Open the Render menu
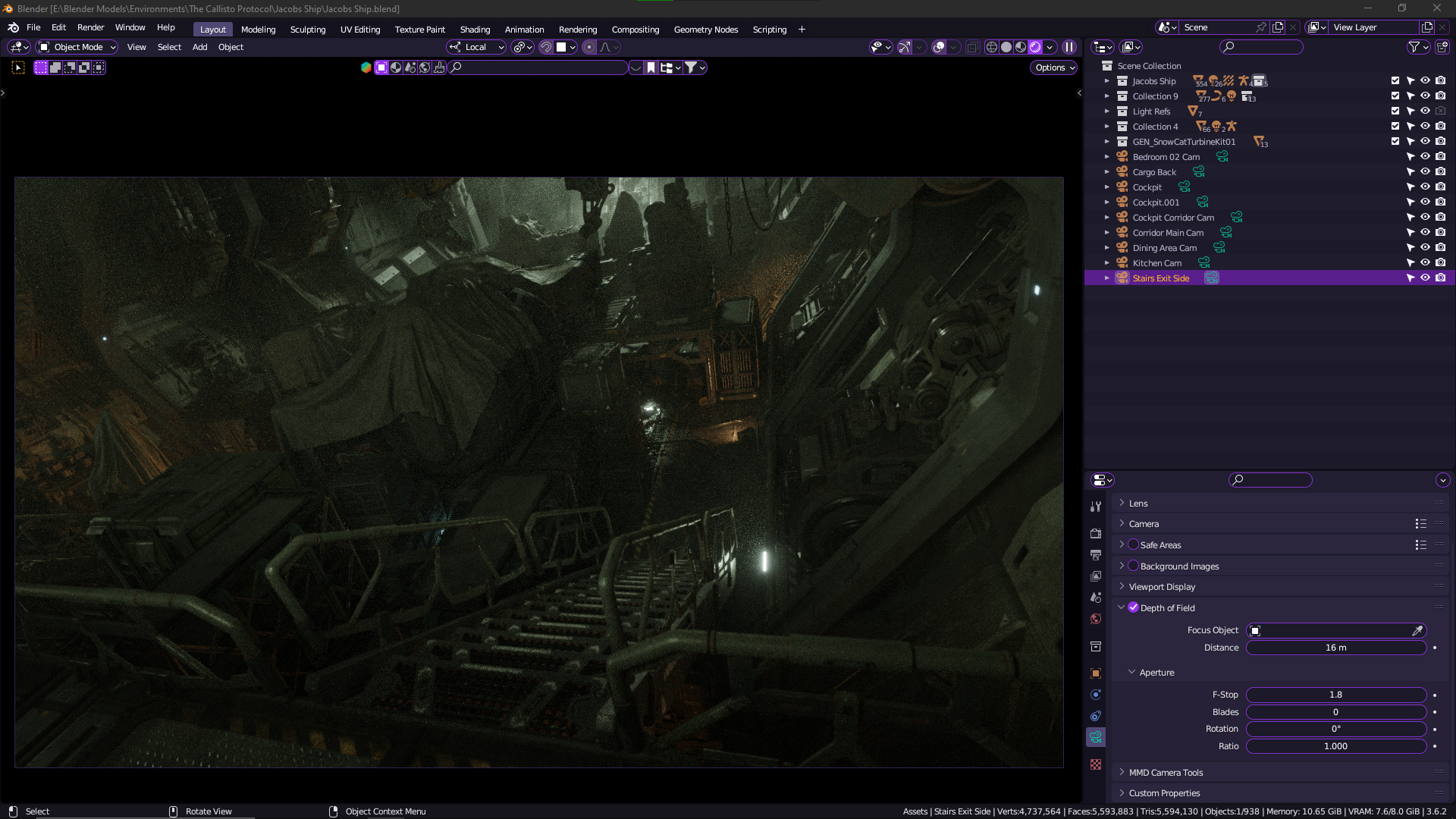 click(90, 27)
